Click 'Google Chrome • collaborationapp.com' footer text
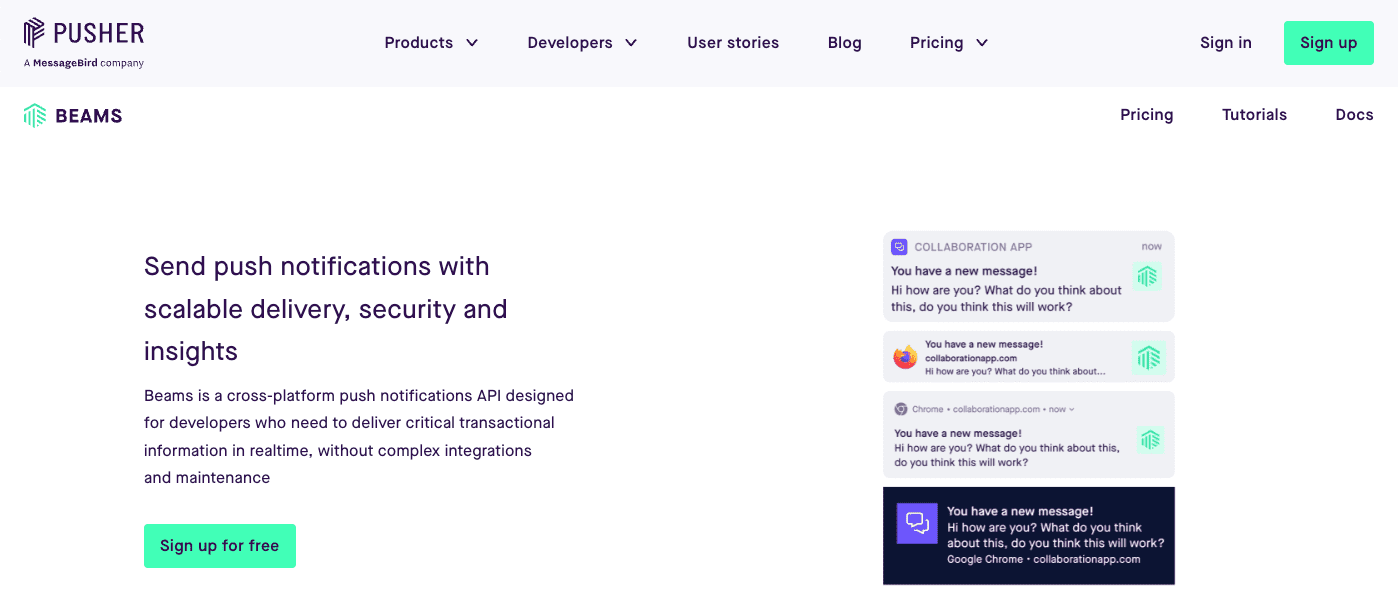The width and height of the screenshot is (1398, 605). point(1044,559)
